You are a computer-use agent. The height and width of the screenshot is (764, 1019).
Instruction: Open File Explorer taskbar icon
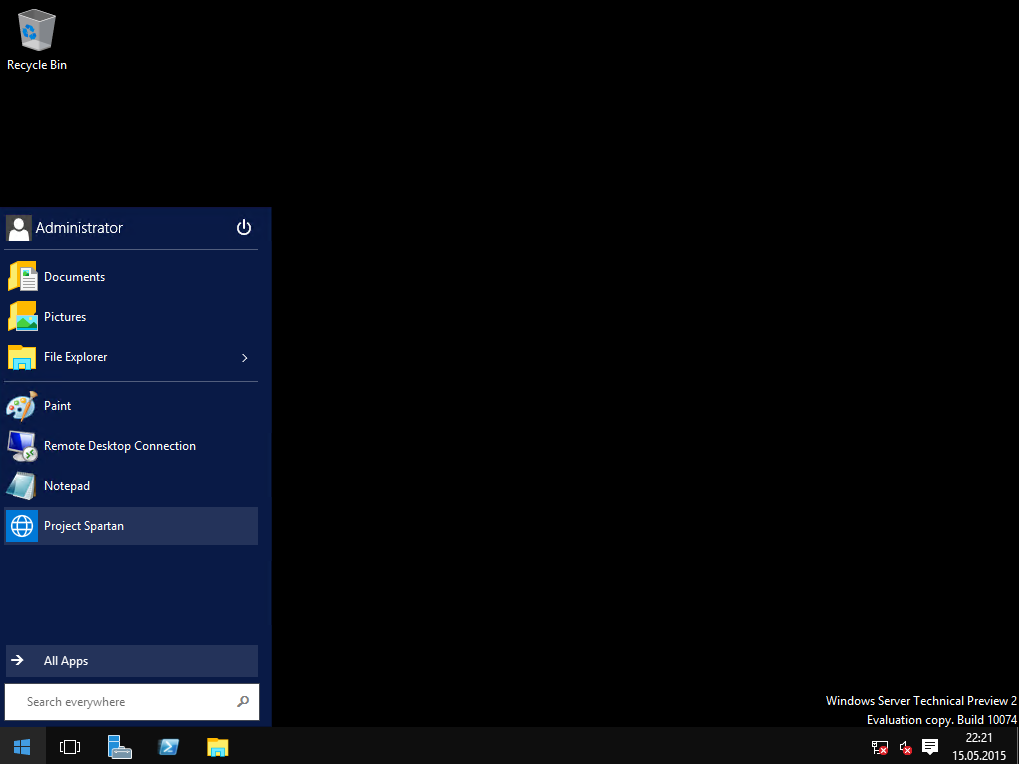point(218,747)
